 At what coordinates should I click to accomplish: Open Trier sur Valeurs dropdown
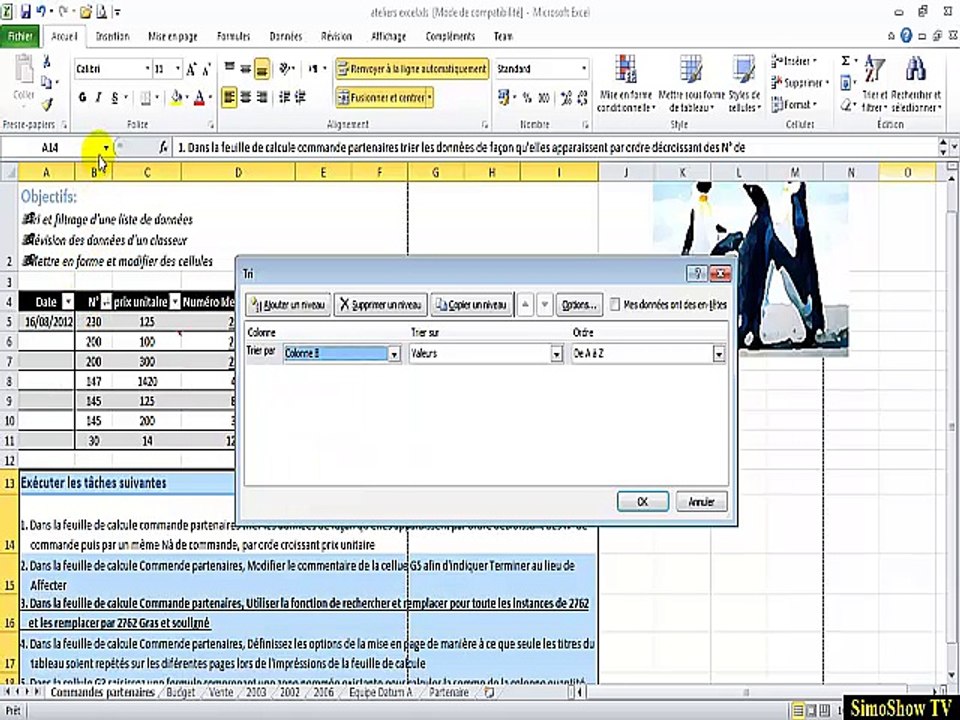pyautogui.click(x=556, y=354)
